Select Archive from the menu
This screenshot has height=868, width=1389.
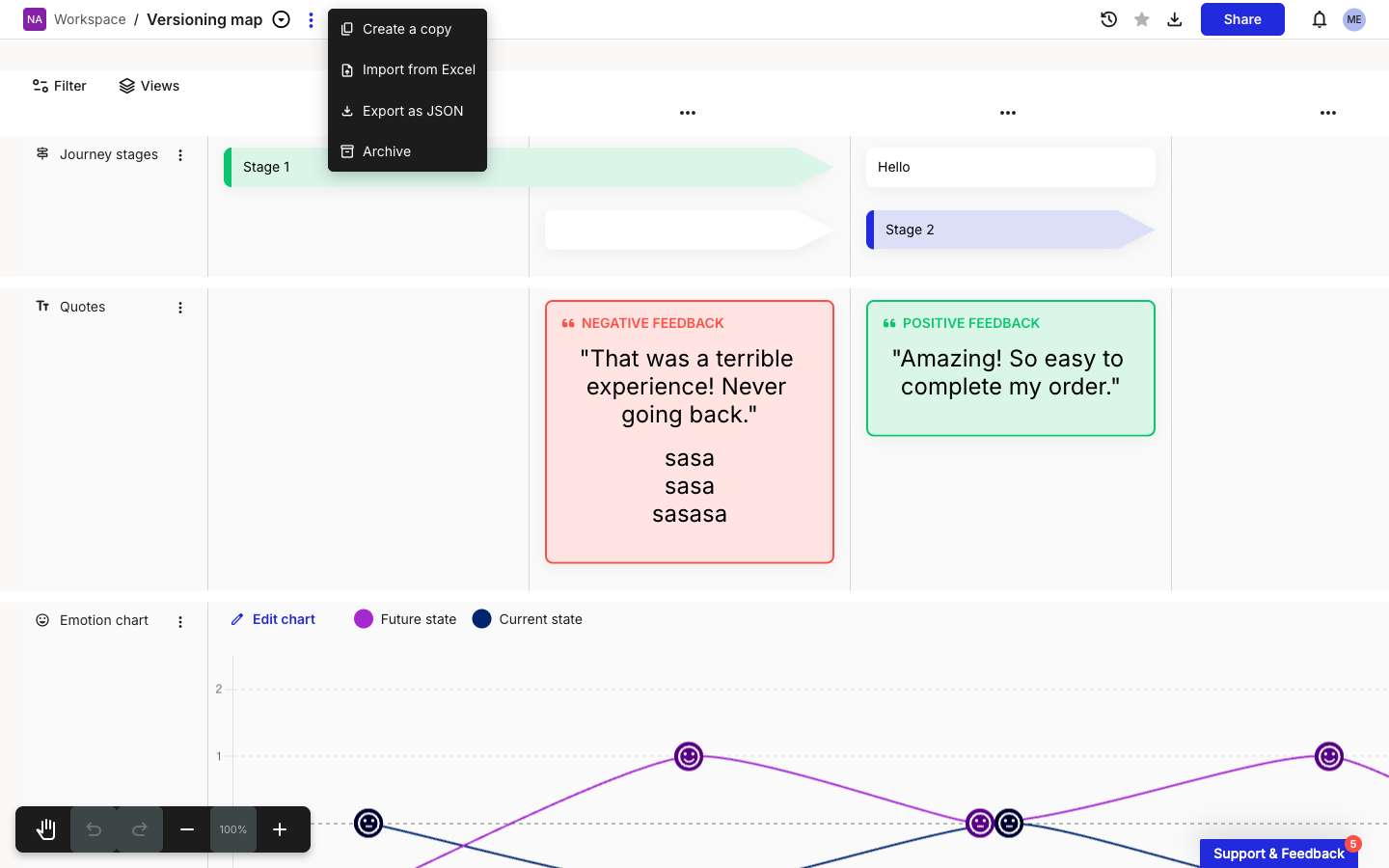click(x=407, y=151)
